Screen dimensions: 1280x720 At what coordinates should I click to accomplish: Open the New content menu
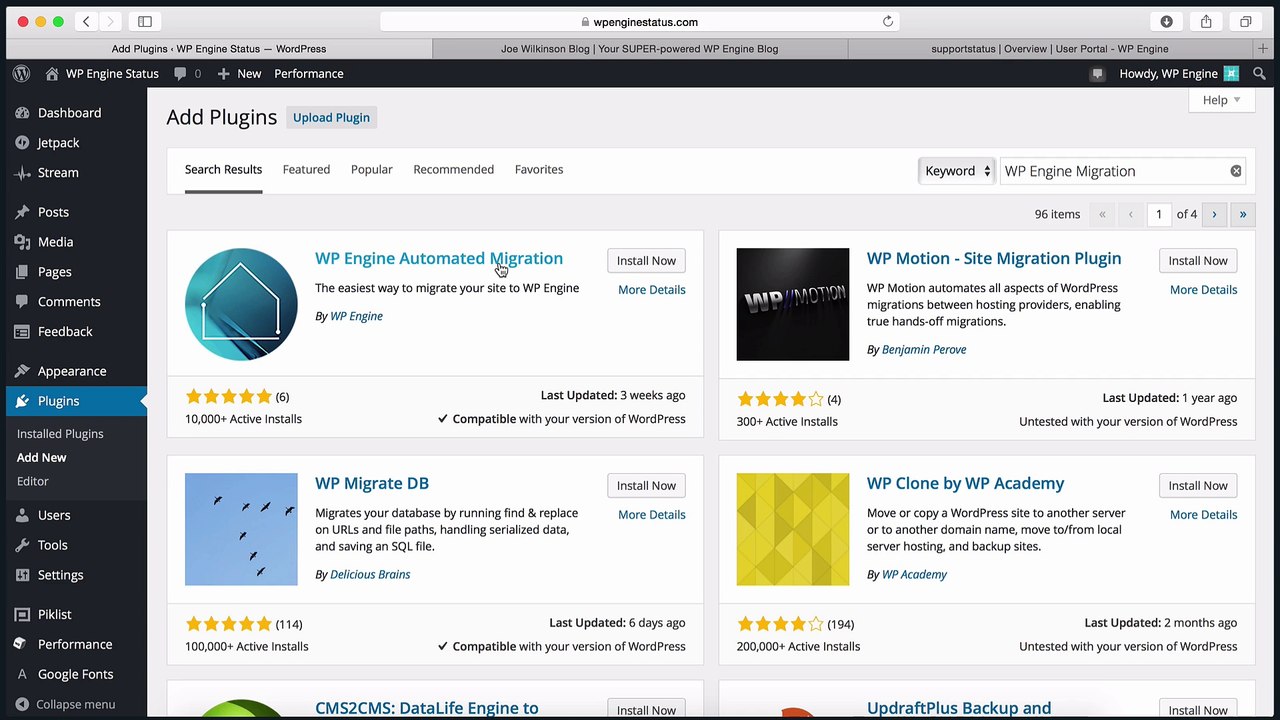239,73
